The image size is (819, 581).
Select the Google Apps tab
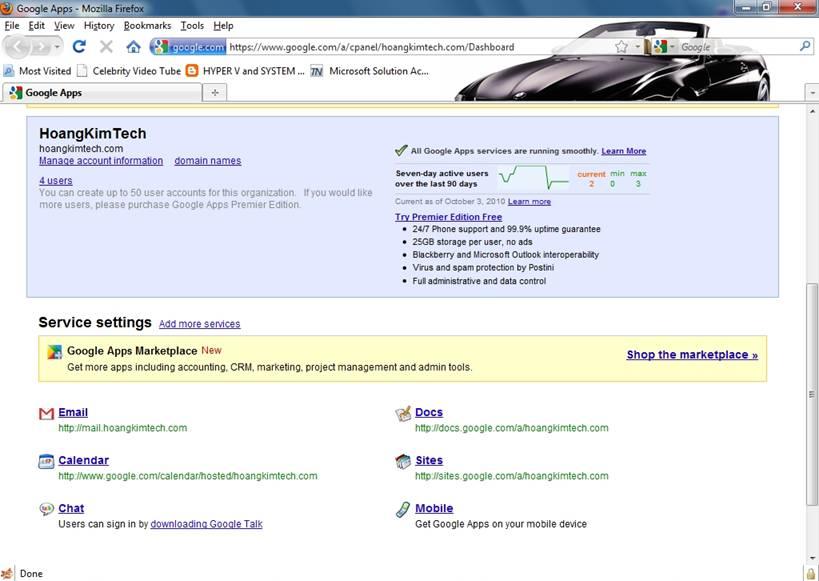(102, 92)
